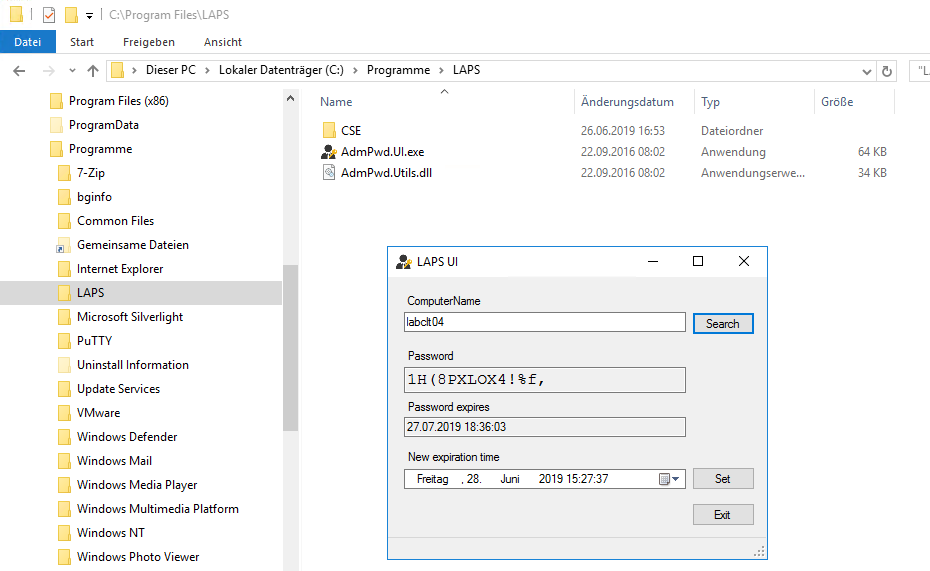Switch to the Ansicht ribbon tab
The image size is (930, 571).
pyautogui.click(x=223, y=42)
